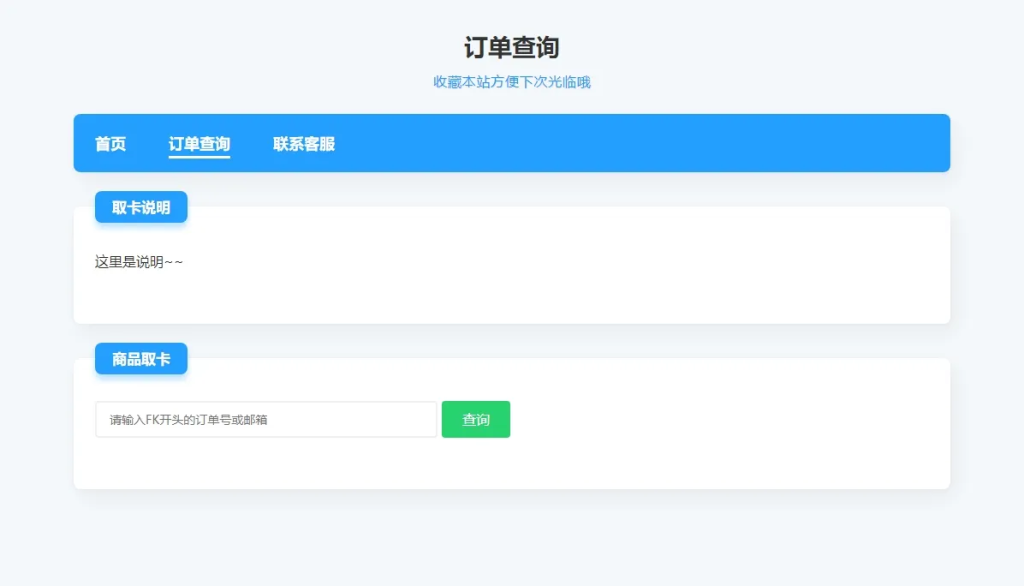Screen dimensions: 1024x586
Task: Click the 收藏本站方便下次光临哦 subtitle text
Action: pyautogui.click(x=511, y=82)
